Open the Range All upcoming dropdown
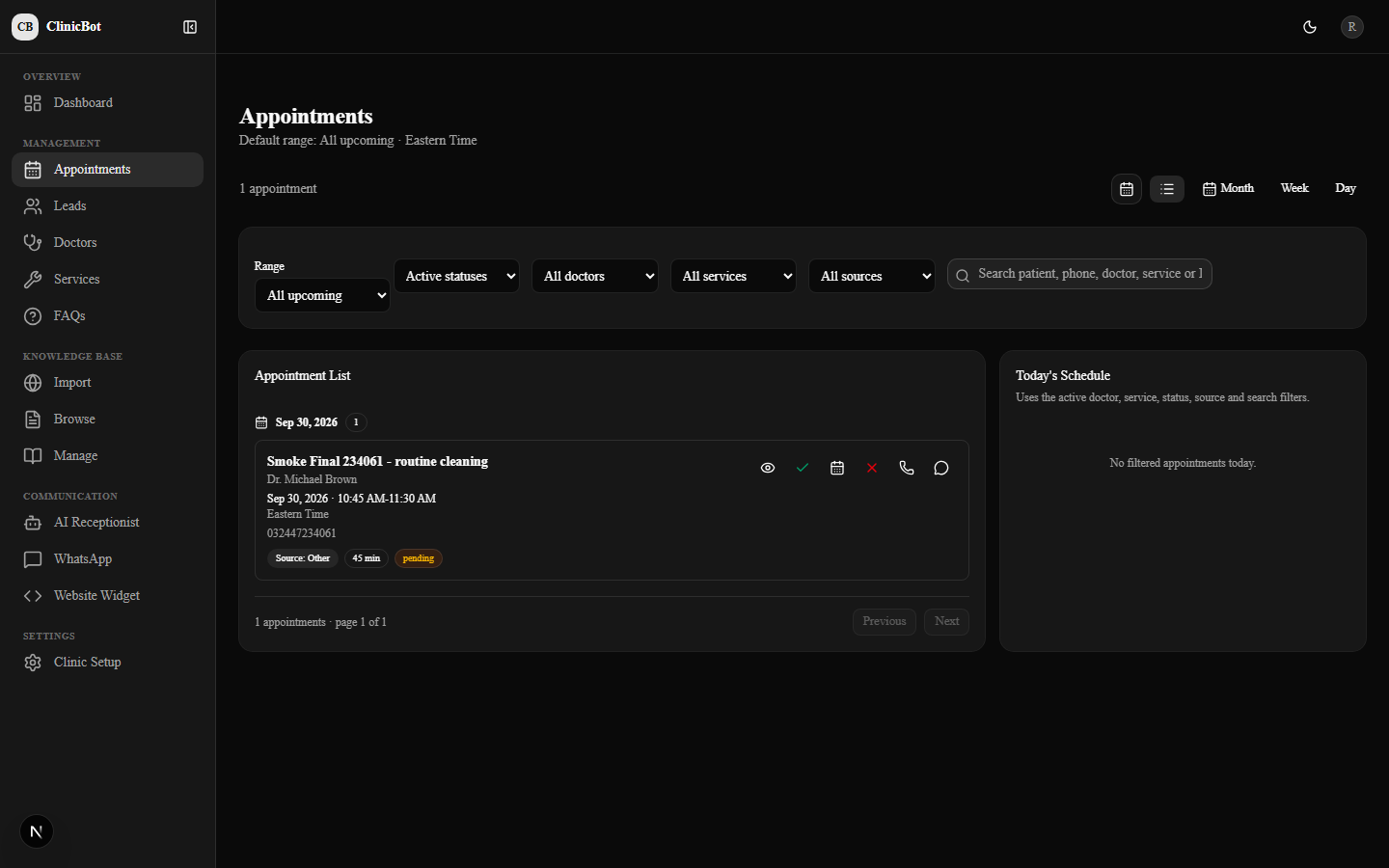1389x868 pixels. pos(322,295)
